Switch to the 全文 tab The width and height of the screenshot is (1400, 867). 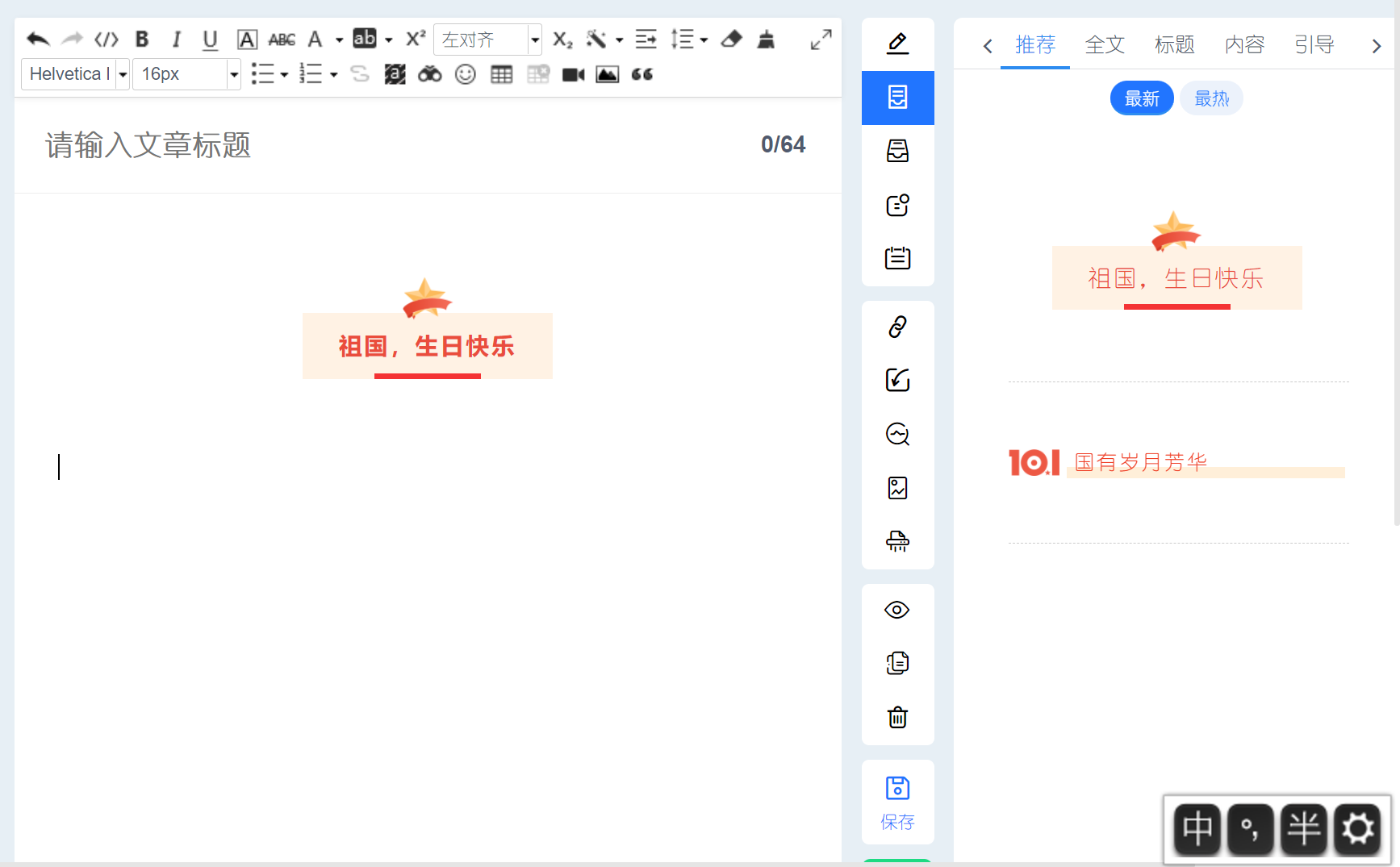[1105, 45]
